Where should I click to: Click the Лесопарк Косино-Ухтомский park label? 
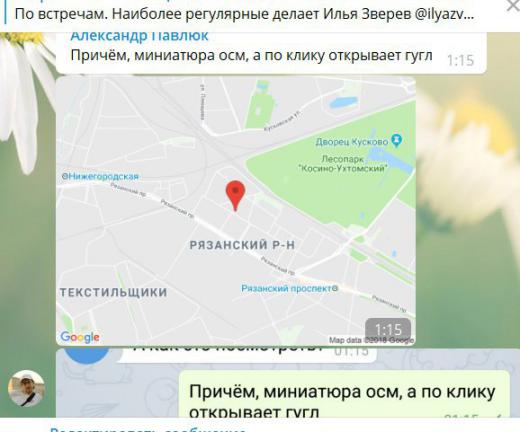pyautogui.click(x=343, y=163)
